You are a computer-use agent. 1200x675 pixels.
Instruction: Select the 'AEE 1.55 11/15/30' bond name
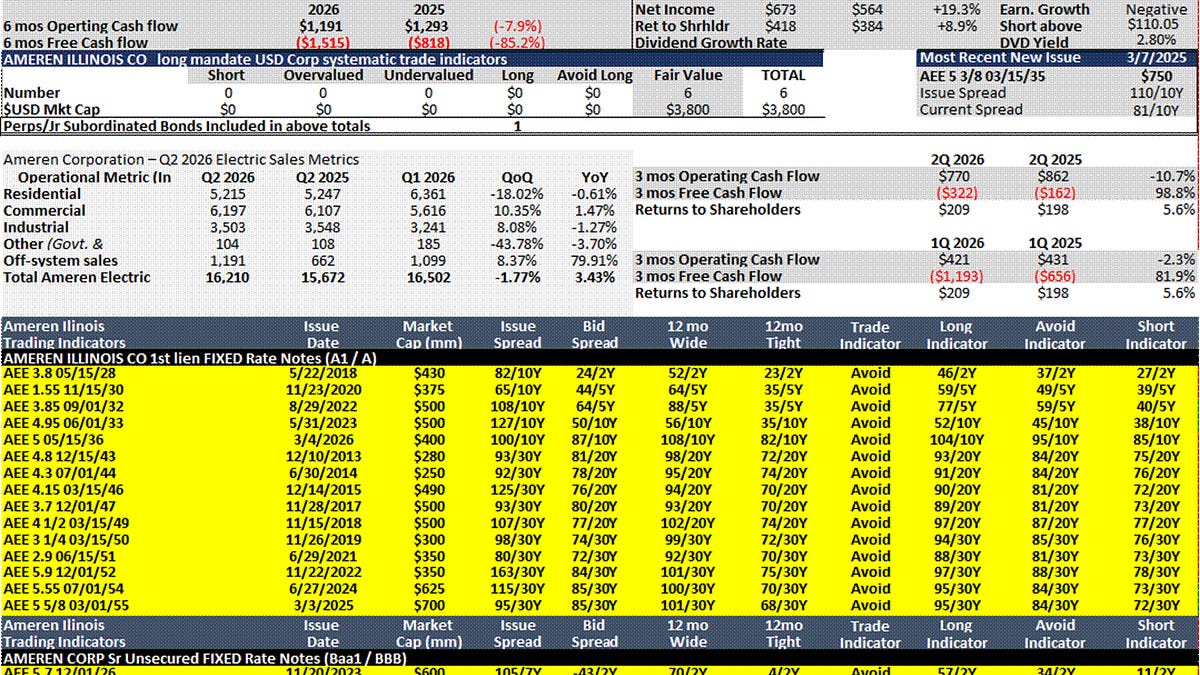pyautogui.click(x=63, y=391)
